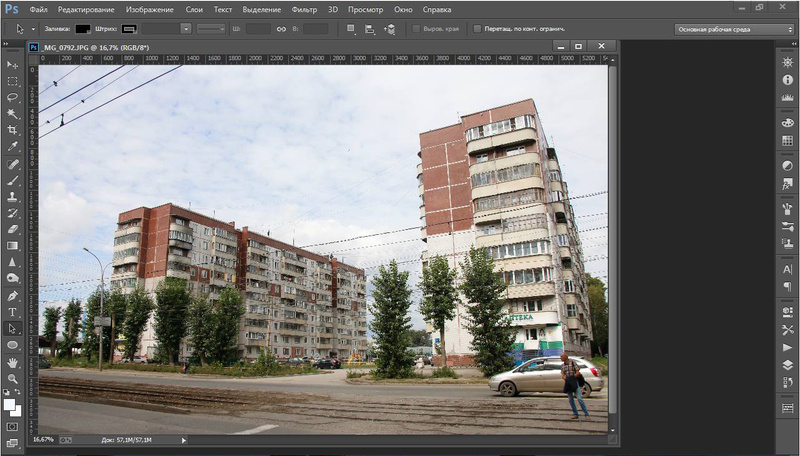Open the 'Изображение' menu

click(149, 9)
